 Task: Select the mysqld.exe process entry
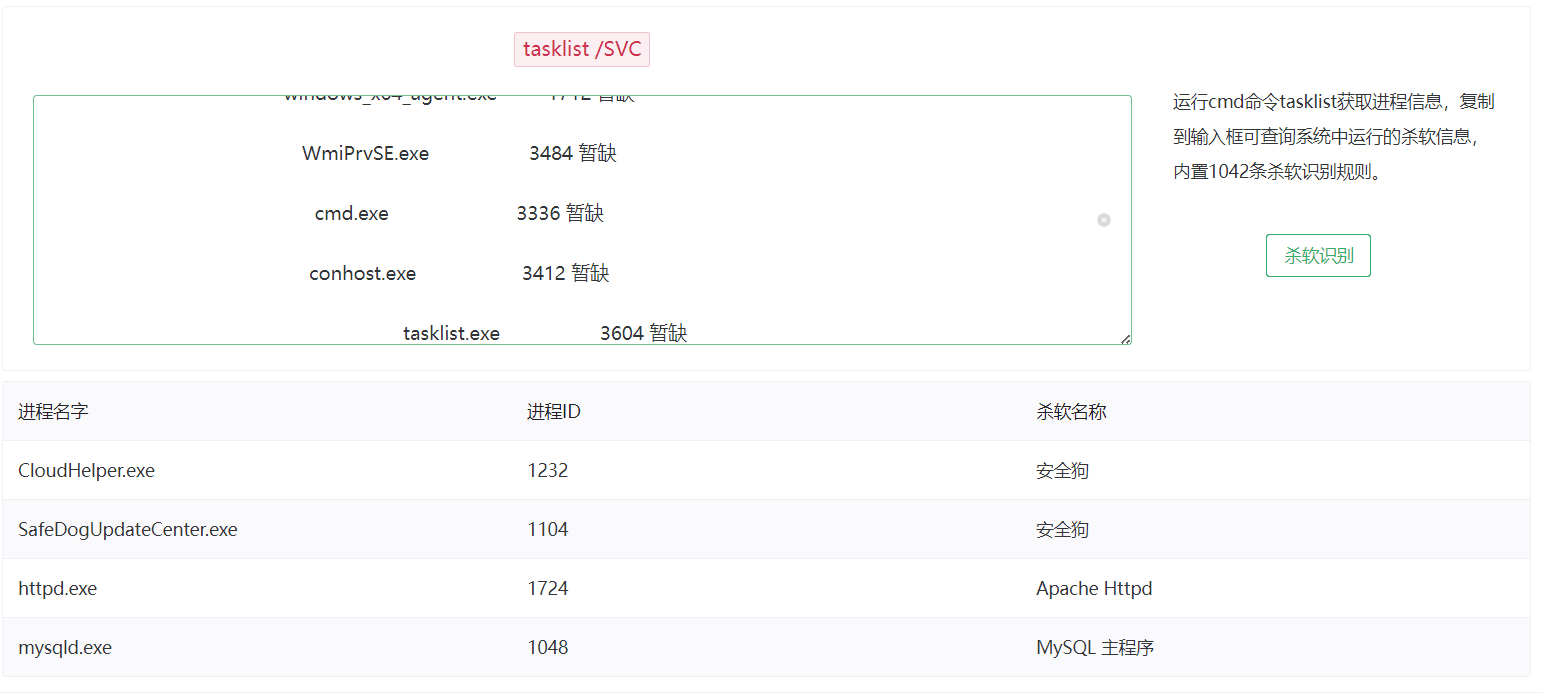[65, 647]
